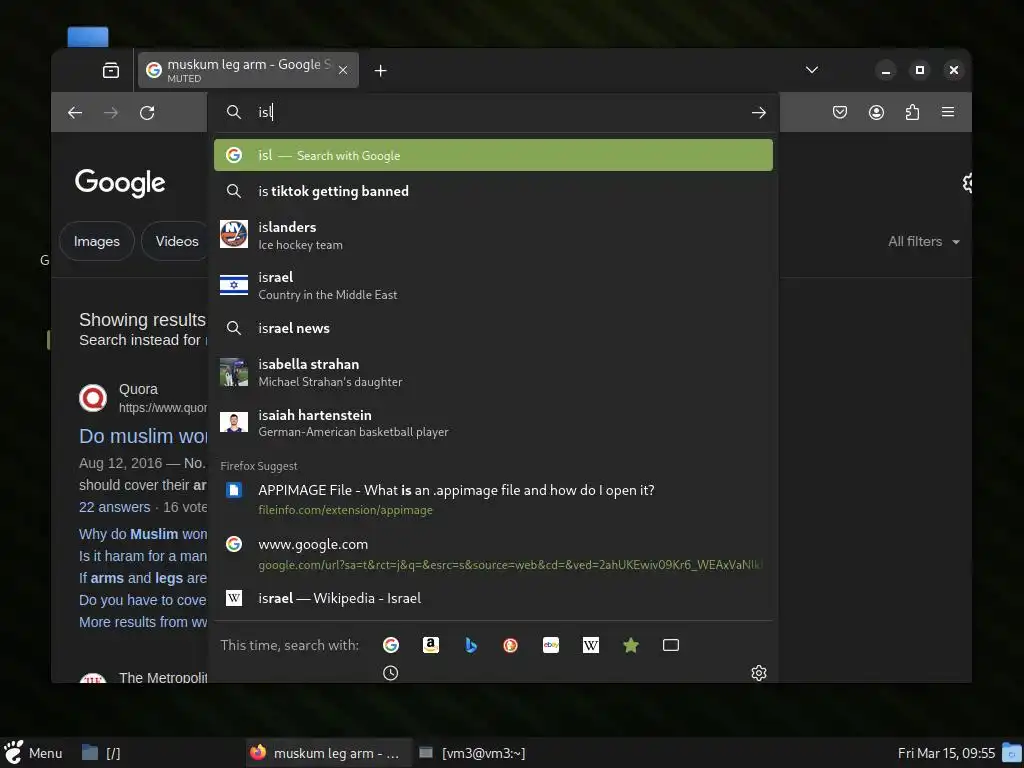
Task: Reload the current page
Action: 147,112
